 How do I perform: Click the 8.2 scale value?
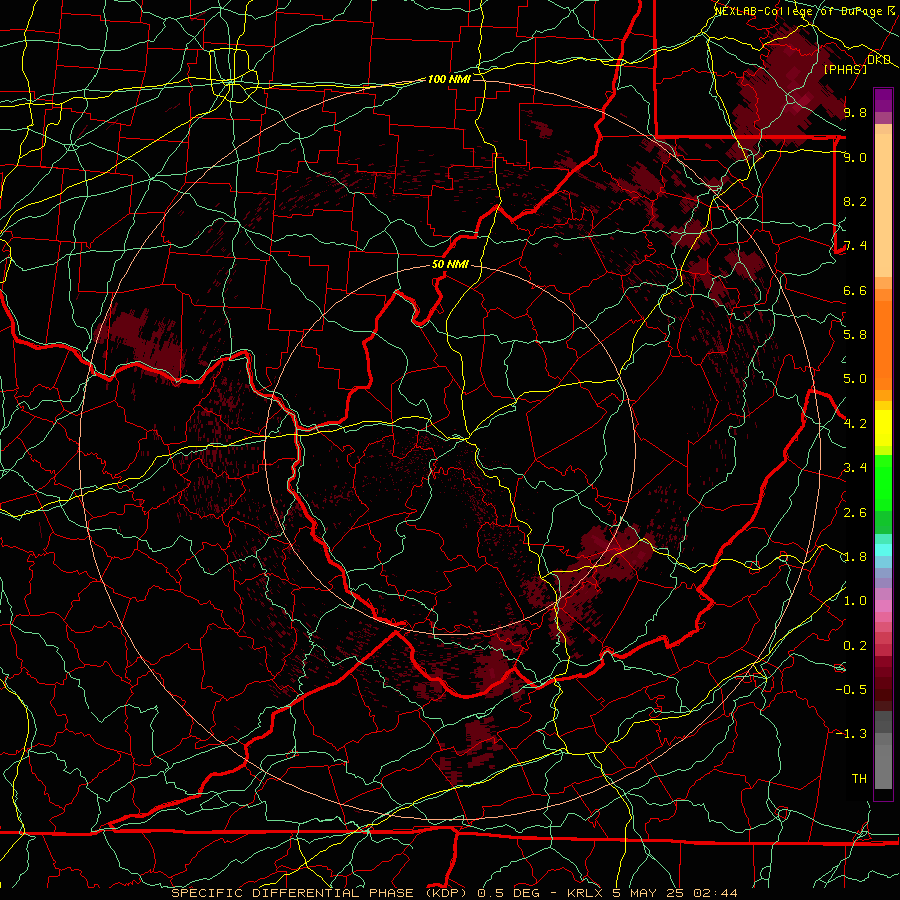[x=855, y=201]
